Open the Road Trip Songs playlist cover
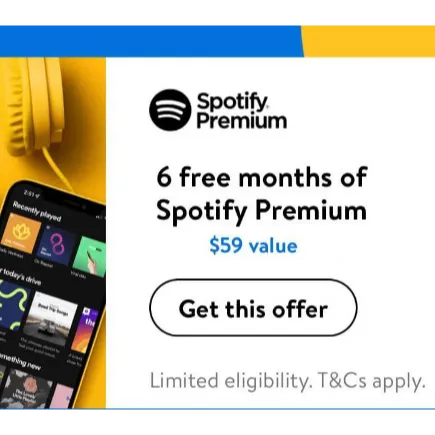This screenshot has height=435, width=435. point(52,317)
